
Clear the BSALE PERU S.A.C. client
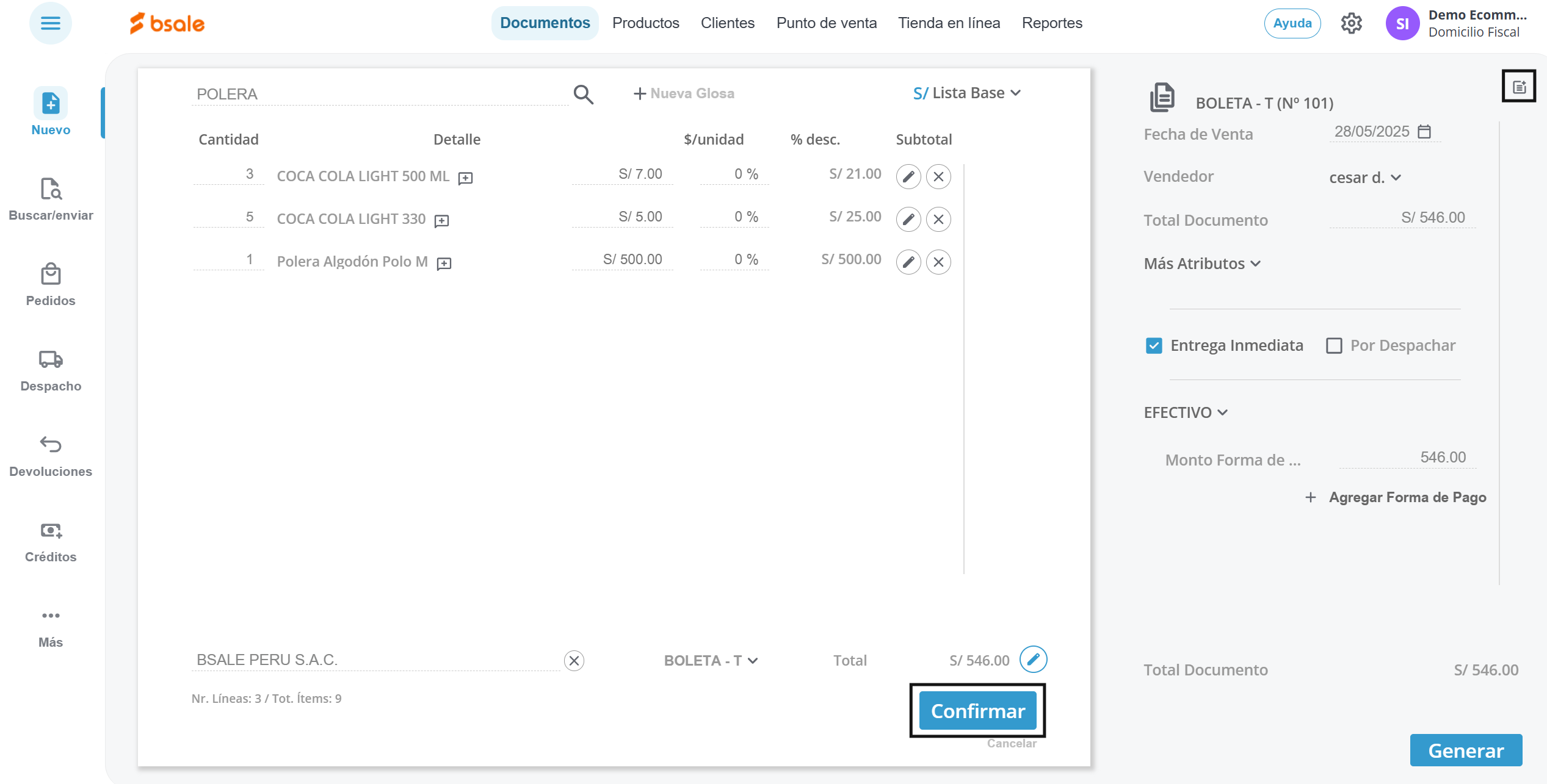574,661
